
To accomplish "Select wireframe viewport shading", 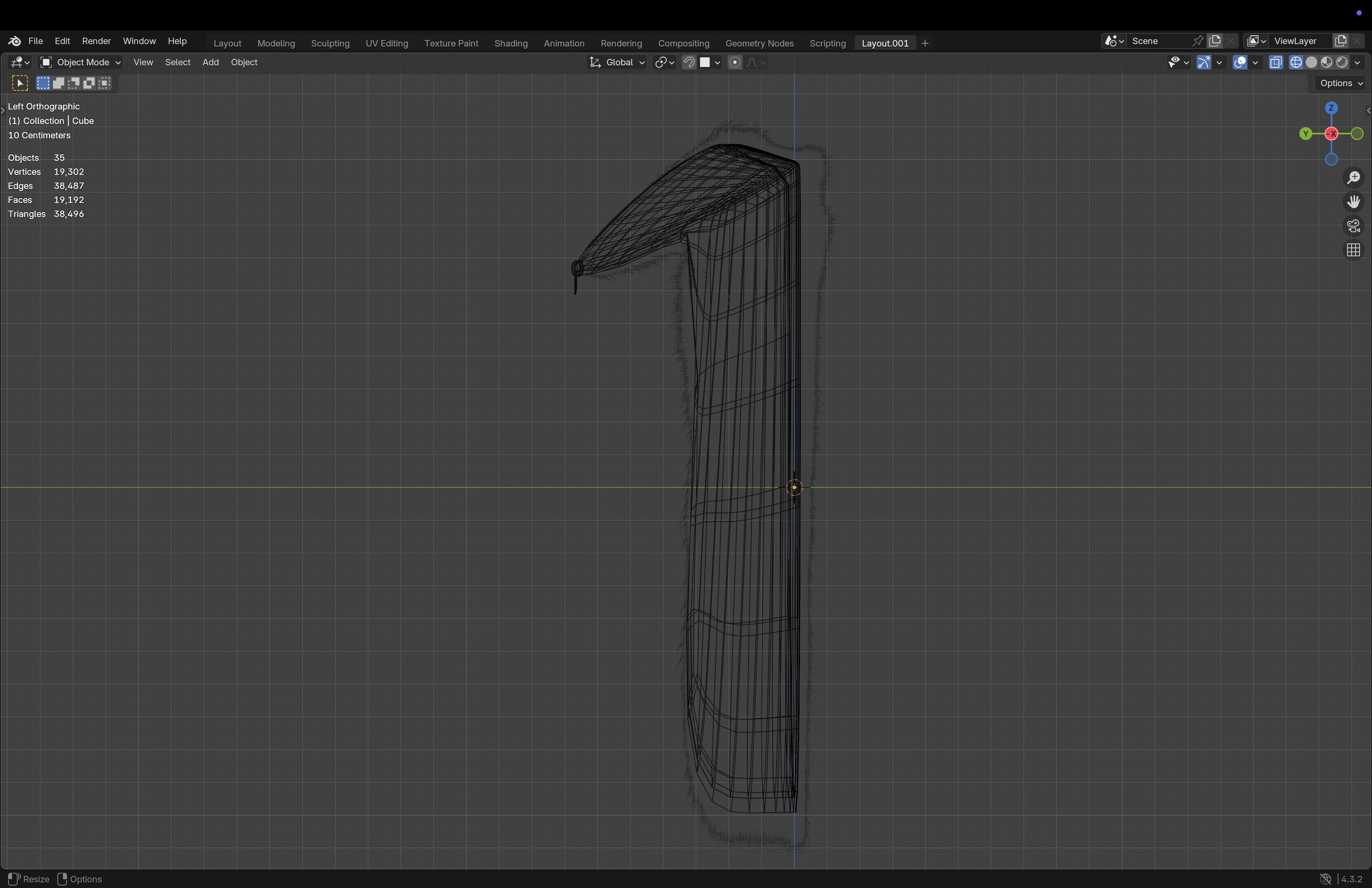I will coord(1296,62).
